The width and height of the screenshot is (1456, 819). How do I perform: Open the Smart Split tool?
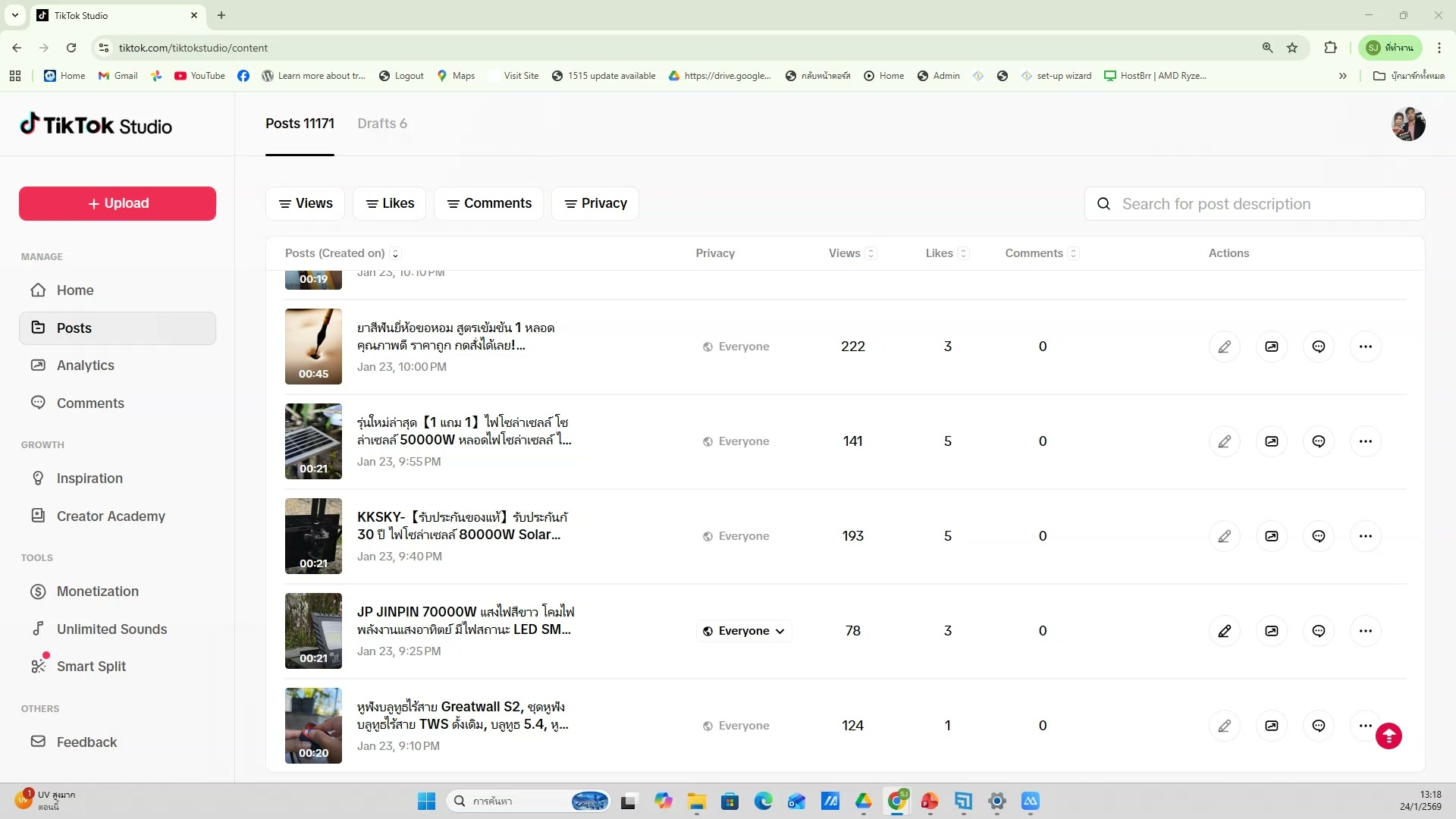(x=90, y=666)
